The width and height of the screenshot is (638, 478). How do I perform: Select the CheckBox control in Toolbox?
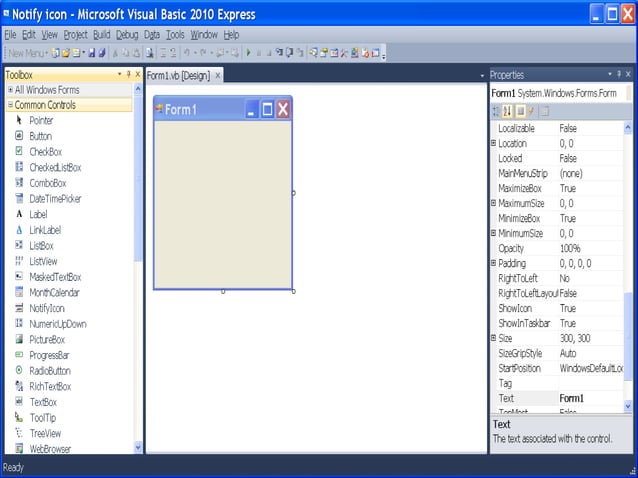(45, 151)
